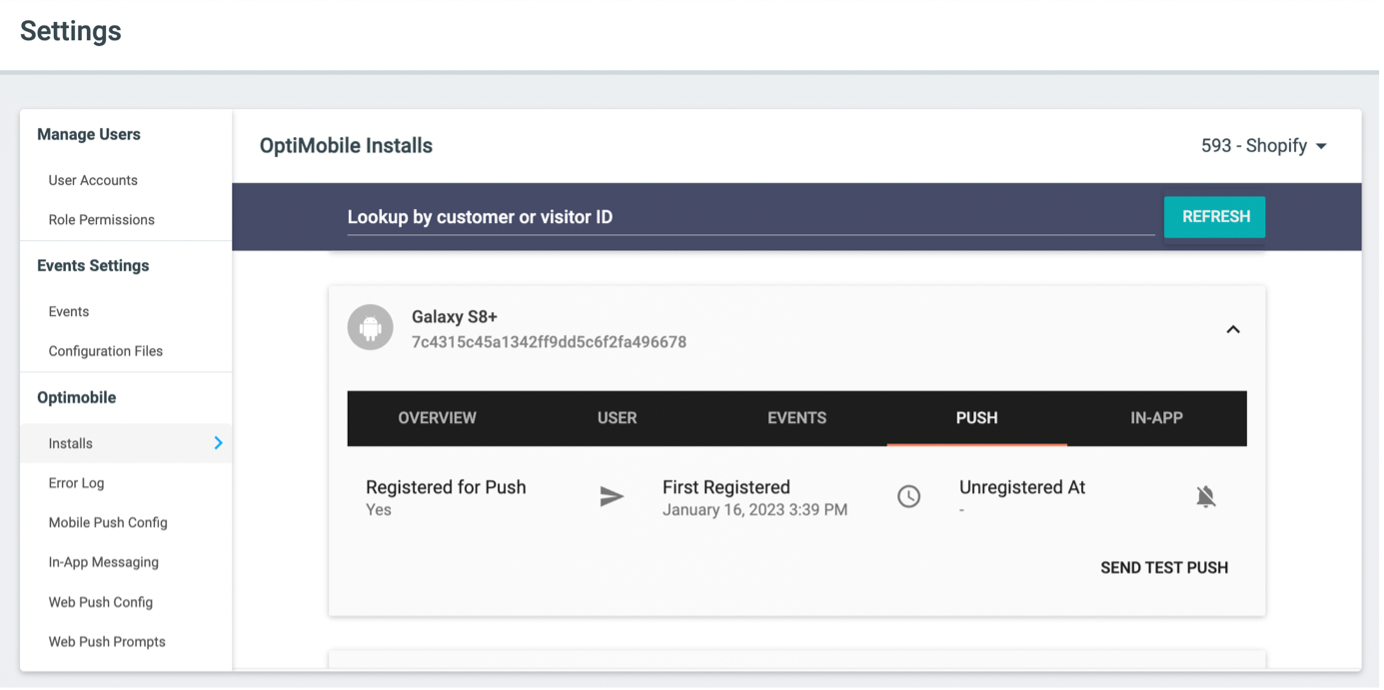Viewport: 1384px width, 690px height.
Task: Open the Events tab of the install
Action: (x=797, y=418)
